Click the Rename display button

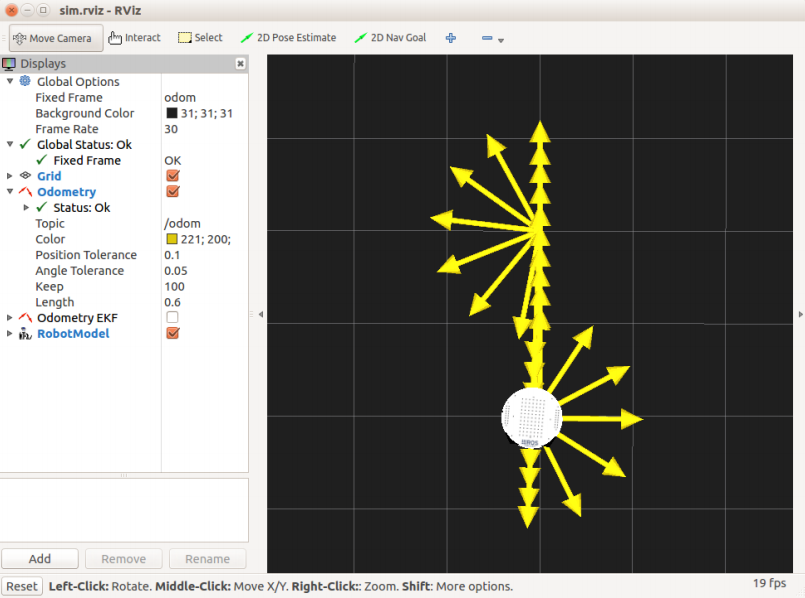pyautogui.click(x=207, y=558)
